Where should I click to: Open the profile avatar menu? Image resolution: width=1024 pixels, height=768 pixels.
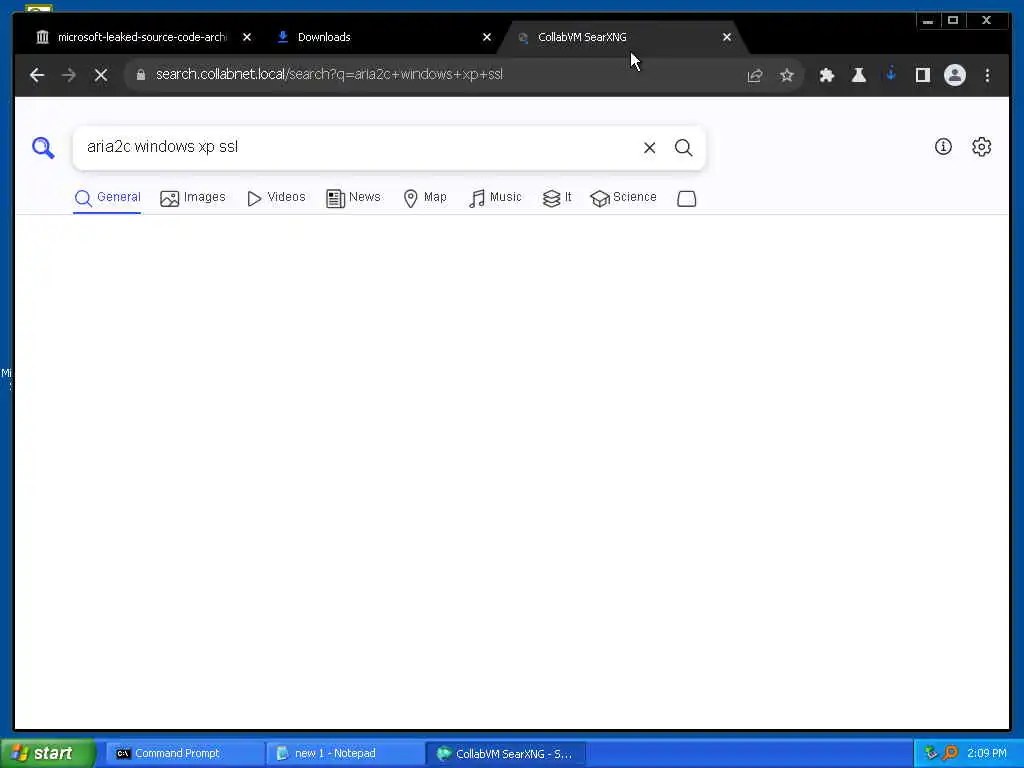pos(955,75)
